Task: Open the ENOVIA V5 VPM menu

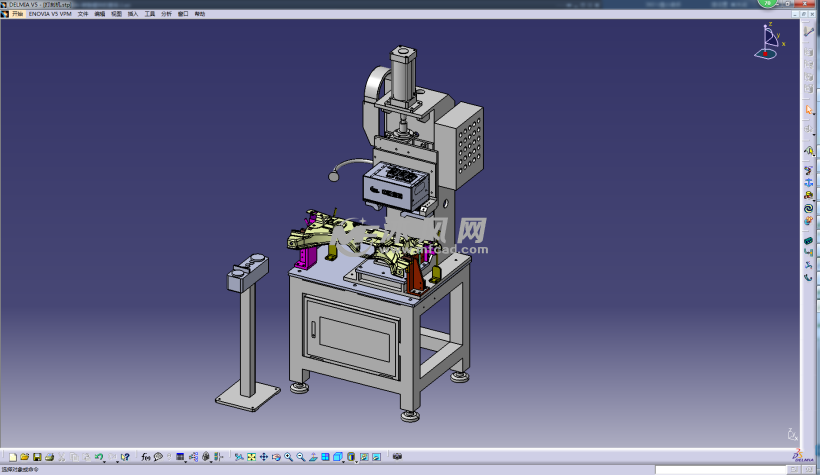Action: coord(49,14)
